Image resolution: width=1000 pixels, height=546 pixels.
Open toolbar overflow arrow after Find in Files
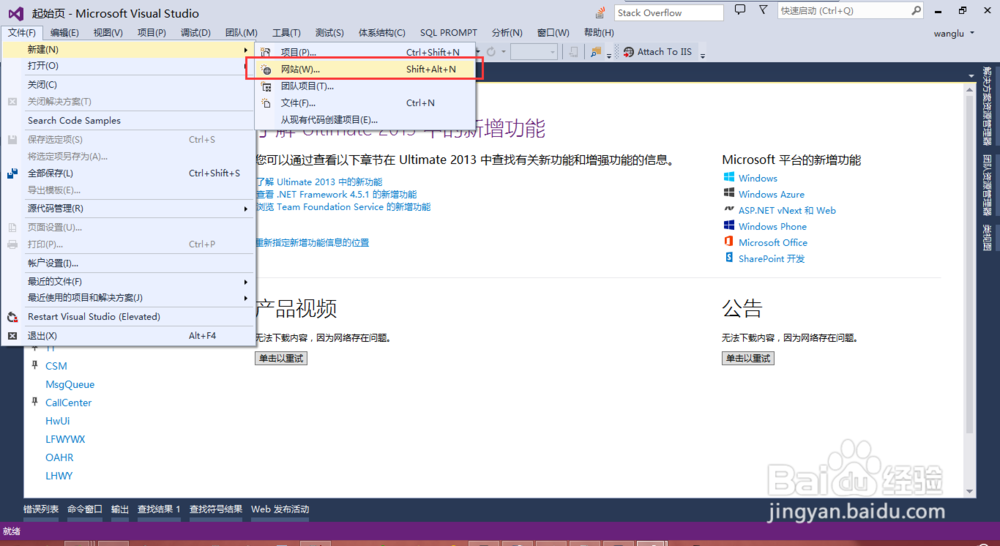(x=609, y=55)
